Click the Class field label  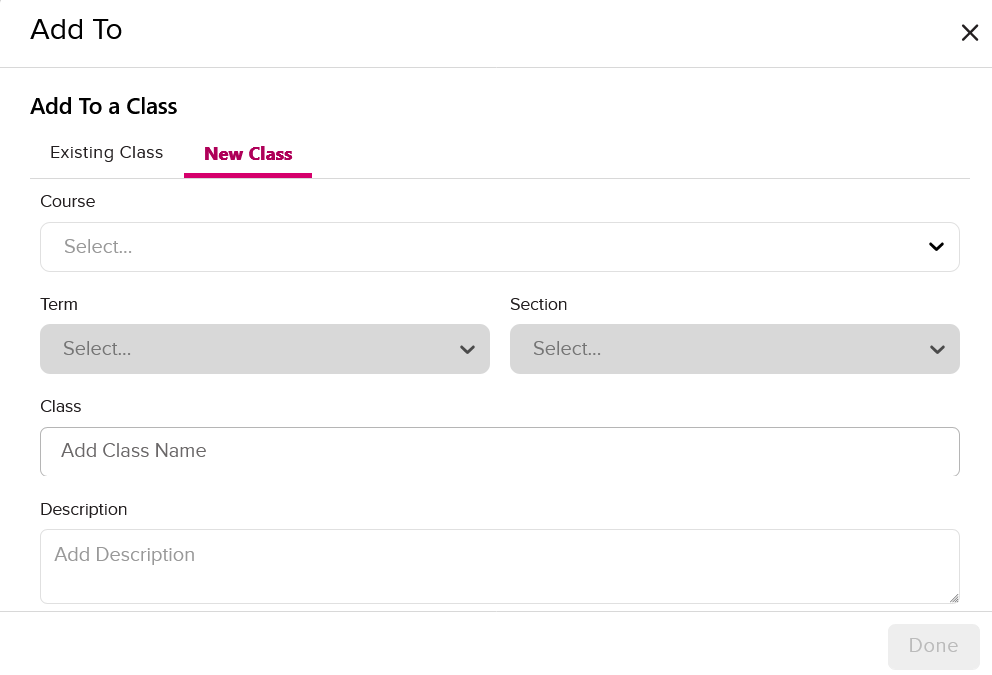[61, 406]
